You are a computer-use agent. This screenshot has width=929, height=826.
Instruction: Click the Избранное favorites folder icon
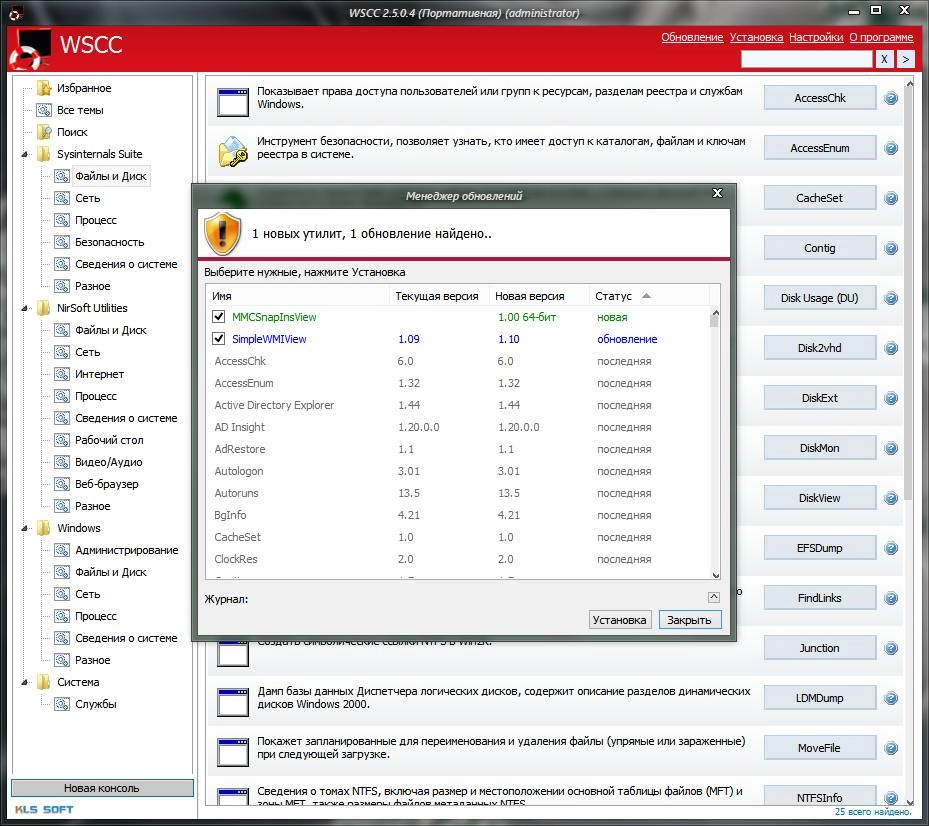point(44,88)
